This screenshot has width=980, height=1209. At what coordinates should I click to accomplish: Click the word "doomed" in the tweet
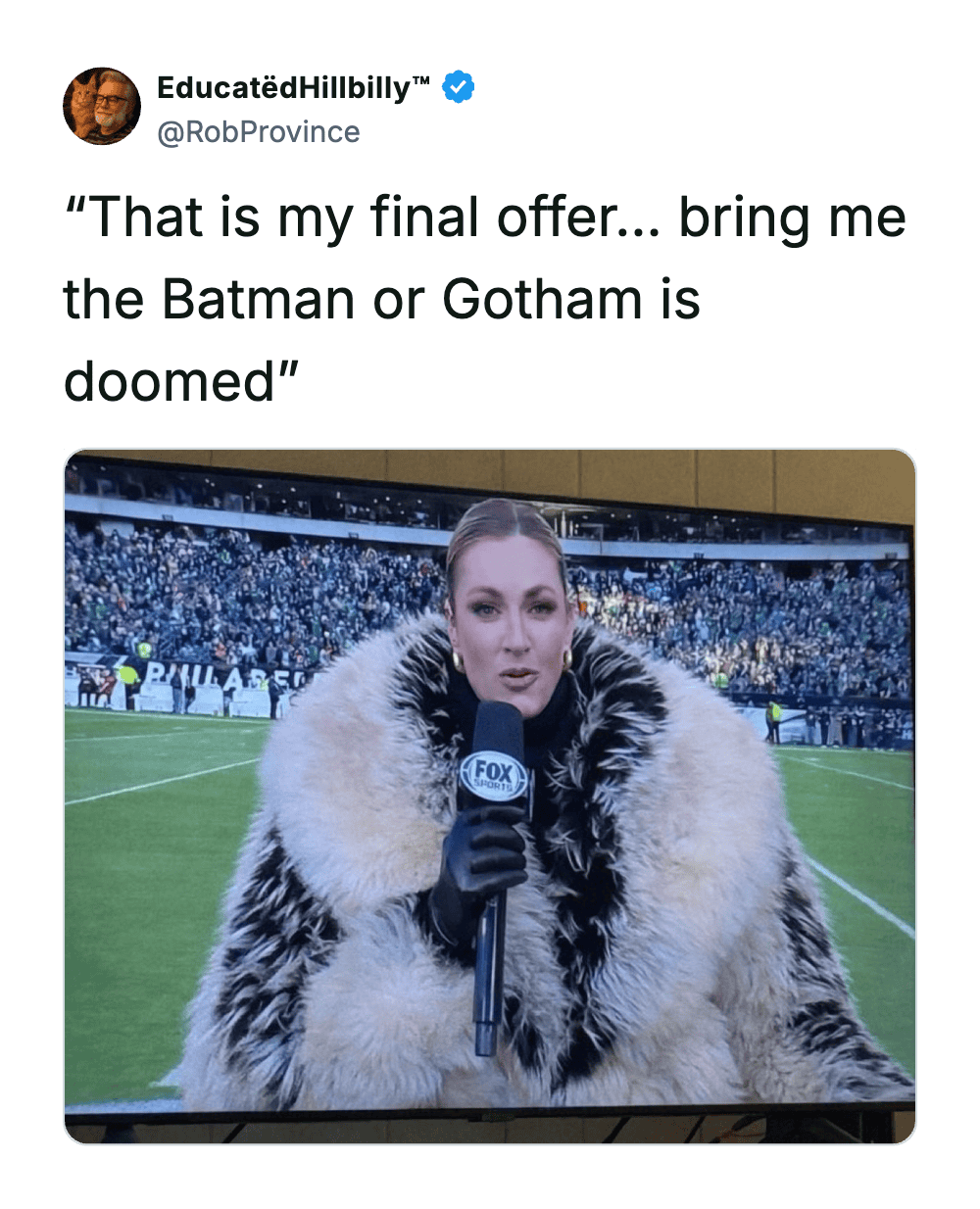[170, 381]
